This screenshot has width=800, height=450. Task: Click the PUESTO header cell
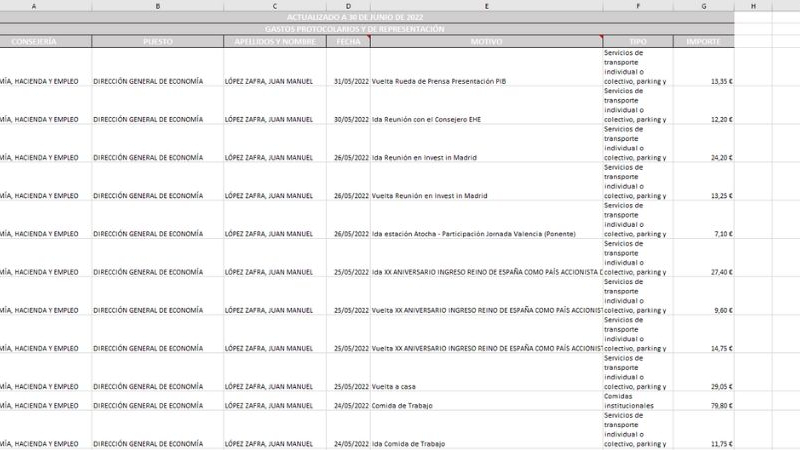point(158,41)
